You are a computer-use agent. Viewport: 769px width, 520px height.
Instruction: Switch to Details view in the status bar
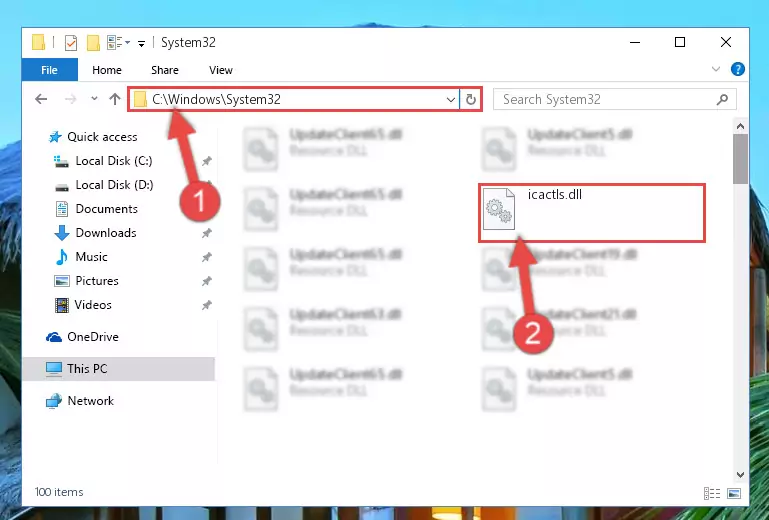(712, 494)
